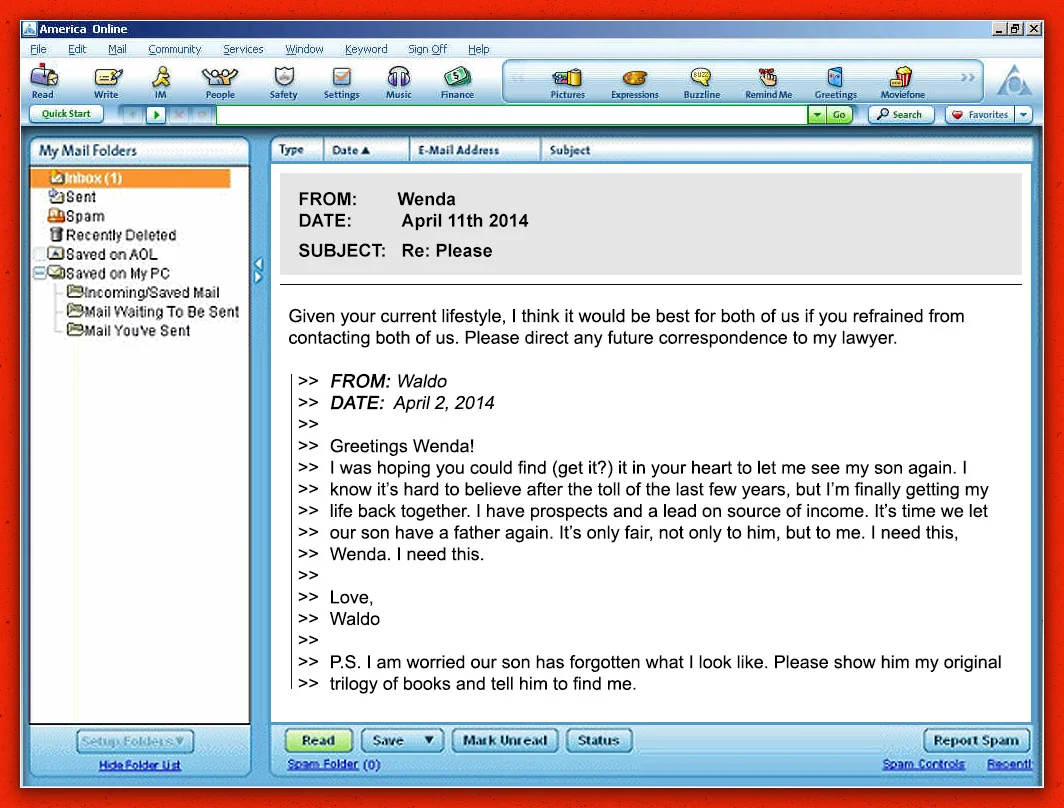Open the Buzzline icon
Image resolution: width=1064 pixels, height=808 pixels.
coord(702,83)
